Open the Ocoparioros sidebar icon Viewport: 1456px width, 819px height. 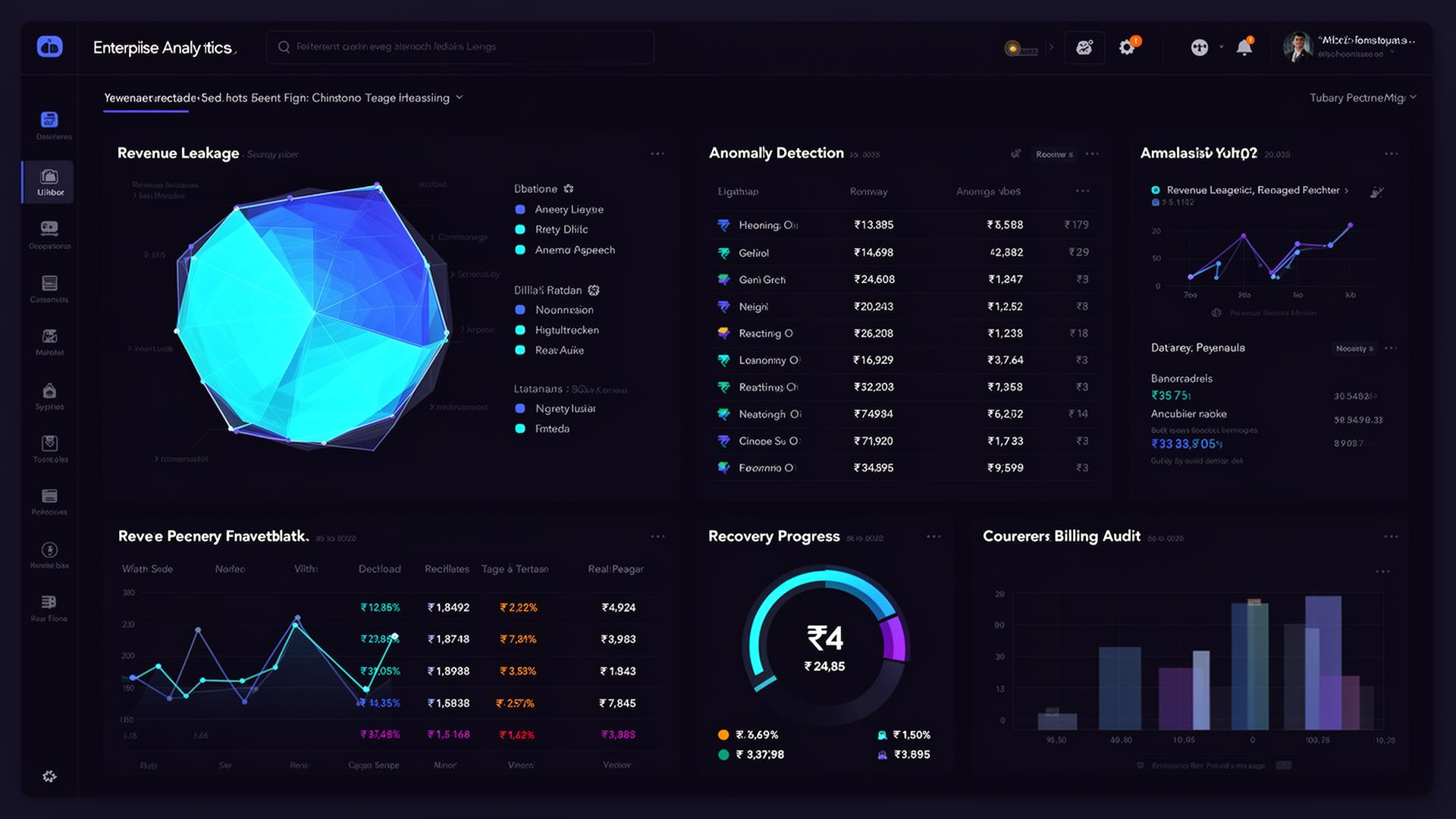pyautogui.click(x=49, y=228)
